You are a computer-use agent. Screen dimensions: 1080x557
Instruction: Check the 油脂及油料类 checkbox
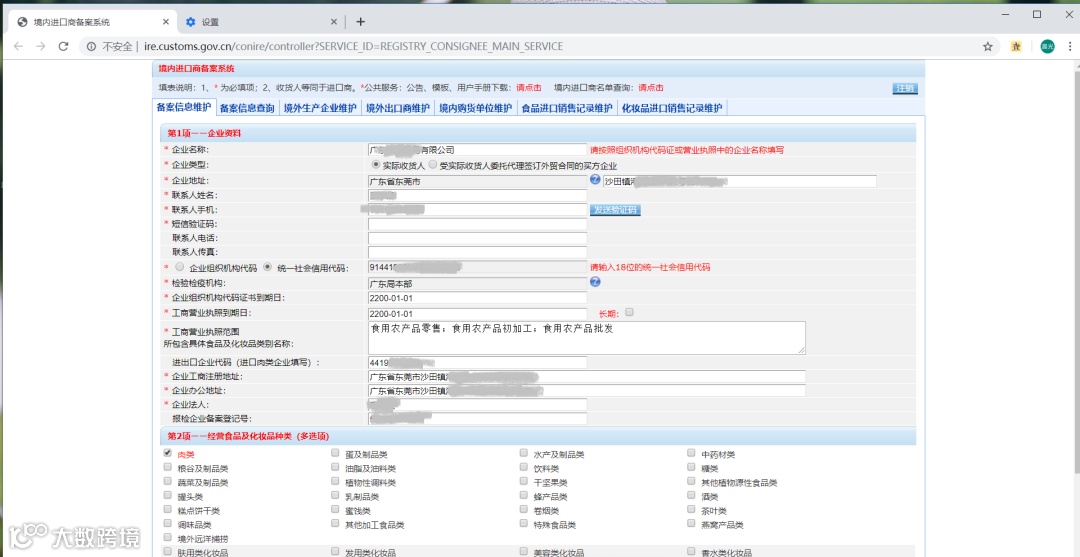(335, 467)
